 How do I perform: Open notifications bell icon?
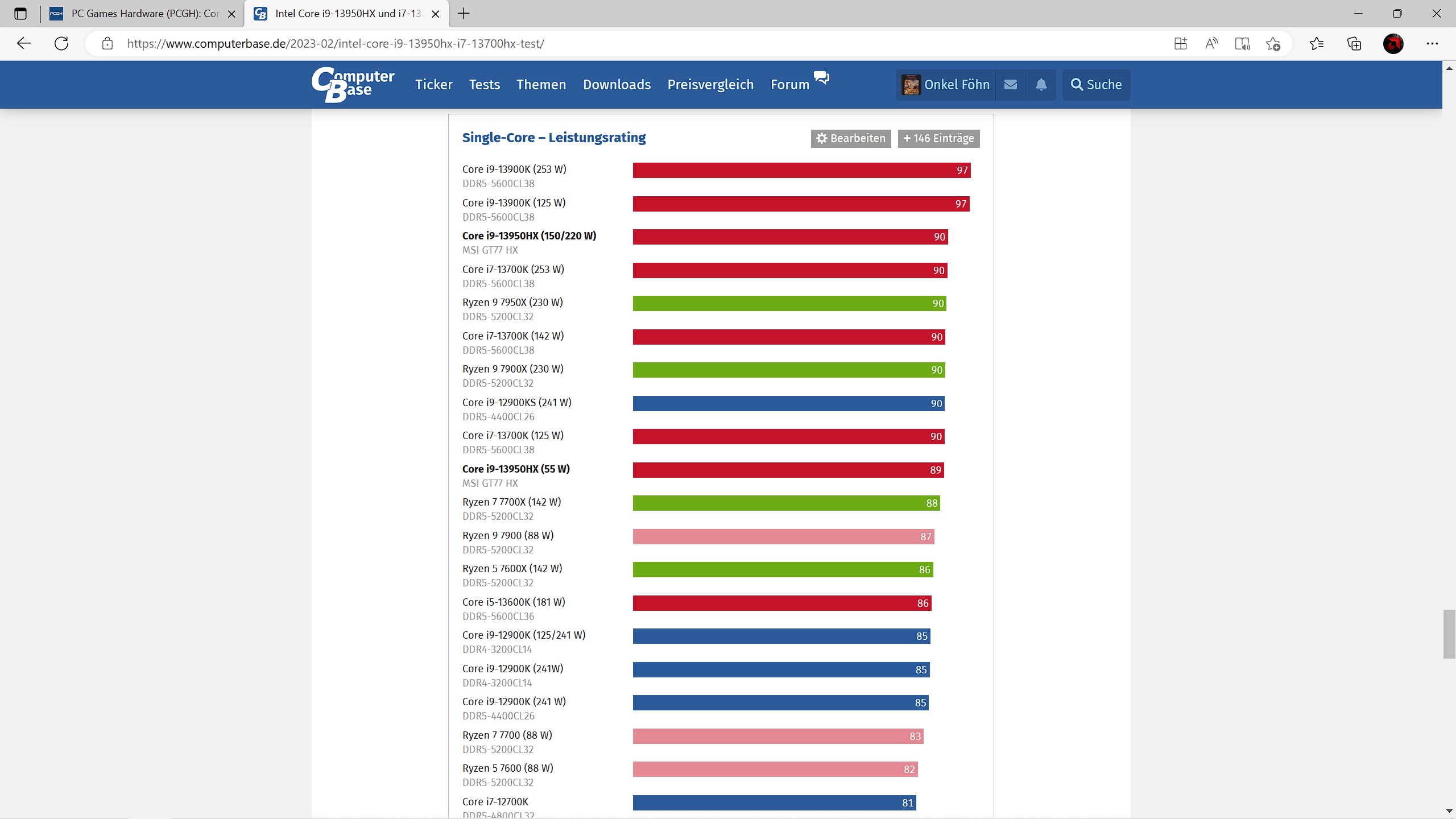pos(1041,85)
